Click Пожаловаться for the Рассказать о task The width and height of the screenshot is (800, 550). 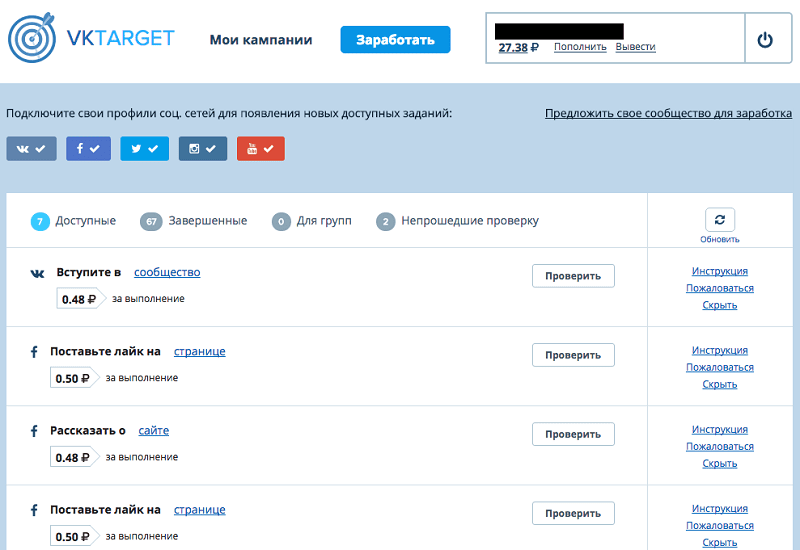(x=720, y=446)
